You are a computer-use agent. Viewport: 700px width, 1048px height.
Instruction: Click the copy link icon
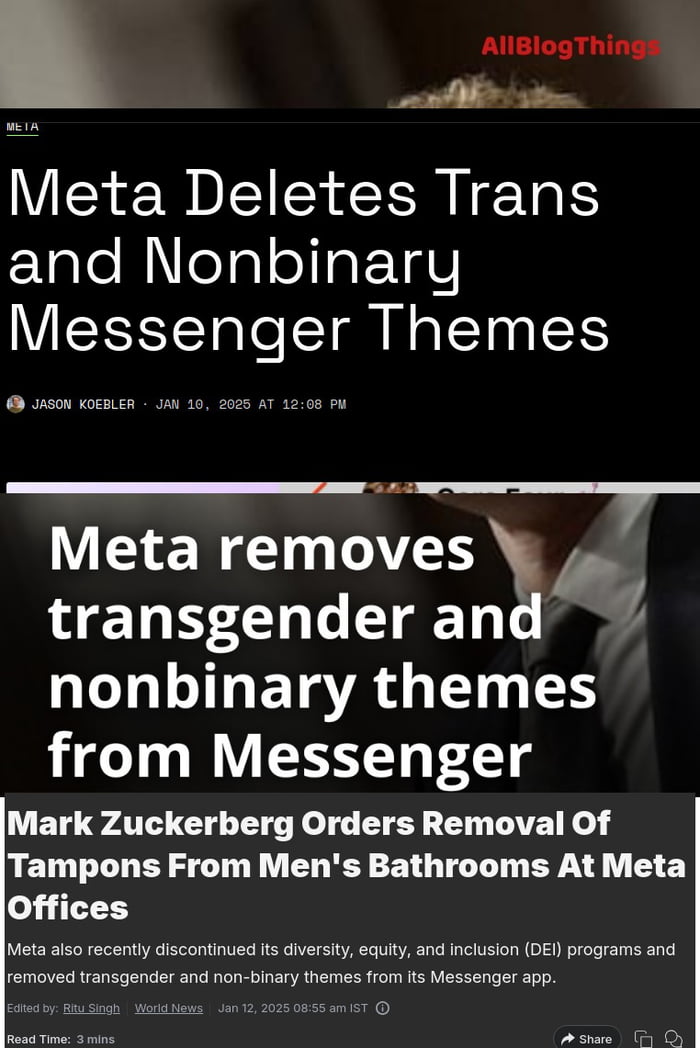click(x=643, y=1039)
